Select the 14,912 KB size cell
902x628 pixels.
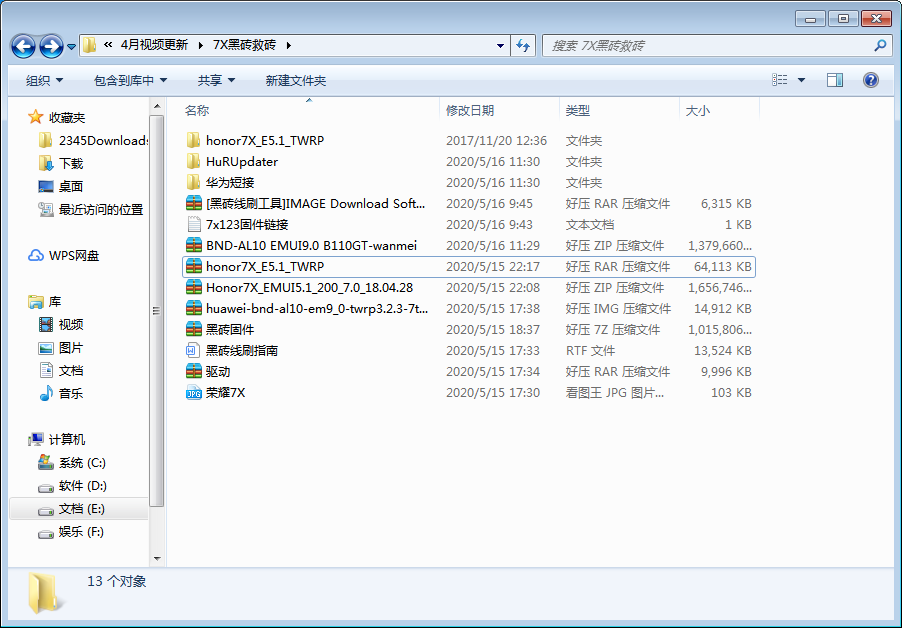point(723,308)
